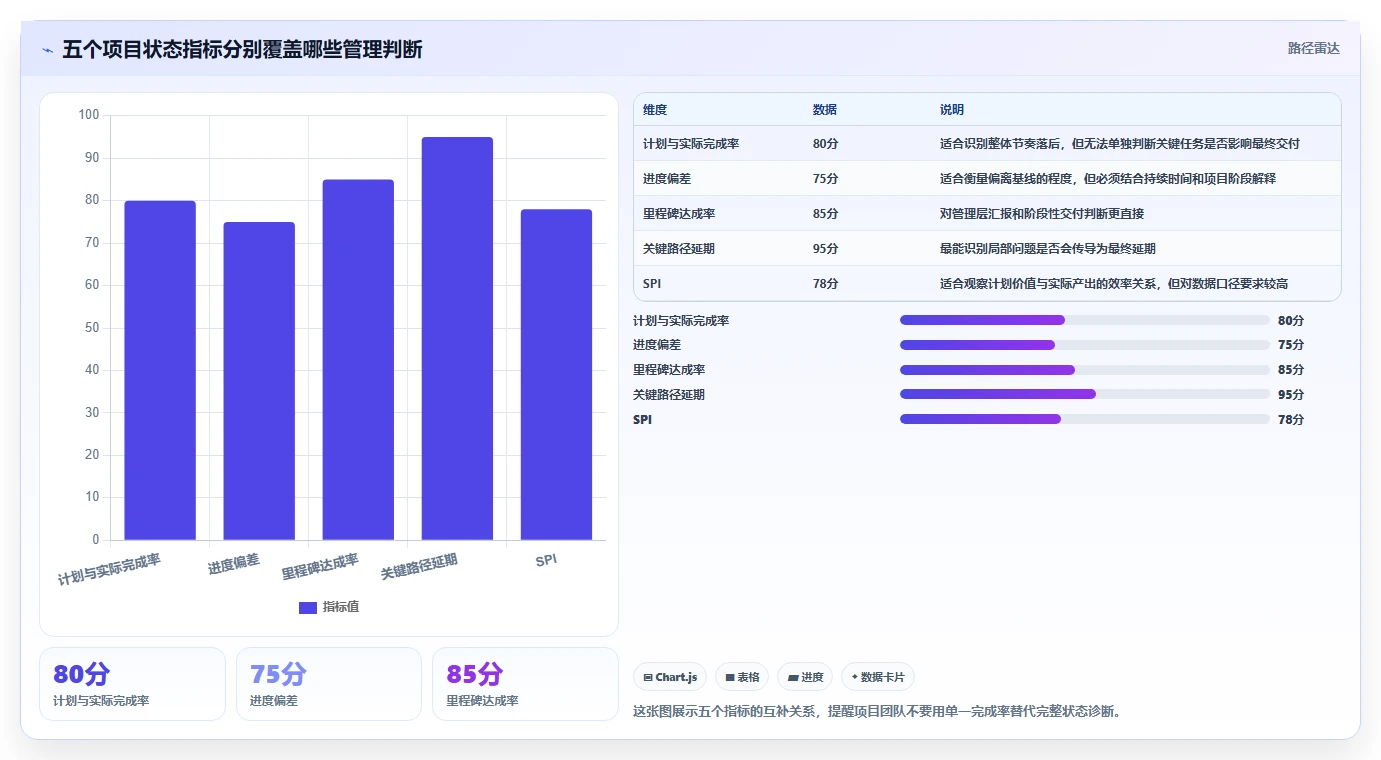Click 关键路径延期 x-axis label under chart
Viewport: 1381px width, 760px height.
[x=419, y=567]
